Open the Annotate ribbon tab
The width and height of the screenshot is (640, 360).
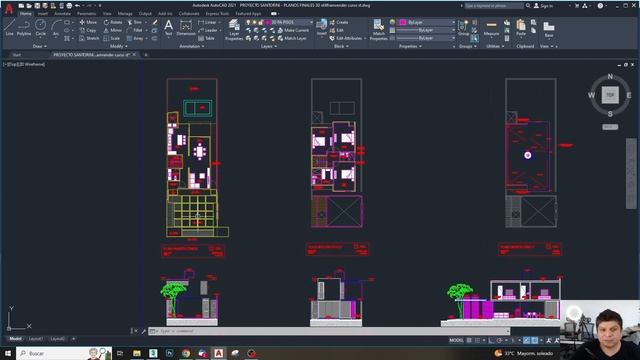click(x=62, y=13)
